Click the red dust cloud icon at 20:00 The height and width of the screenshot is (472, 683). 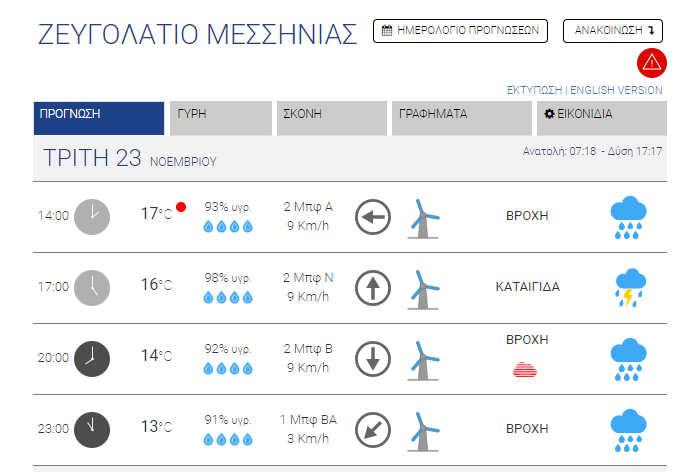526,370
